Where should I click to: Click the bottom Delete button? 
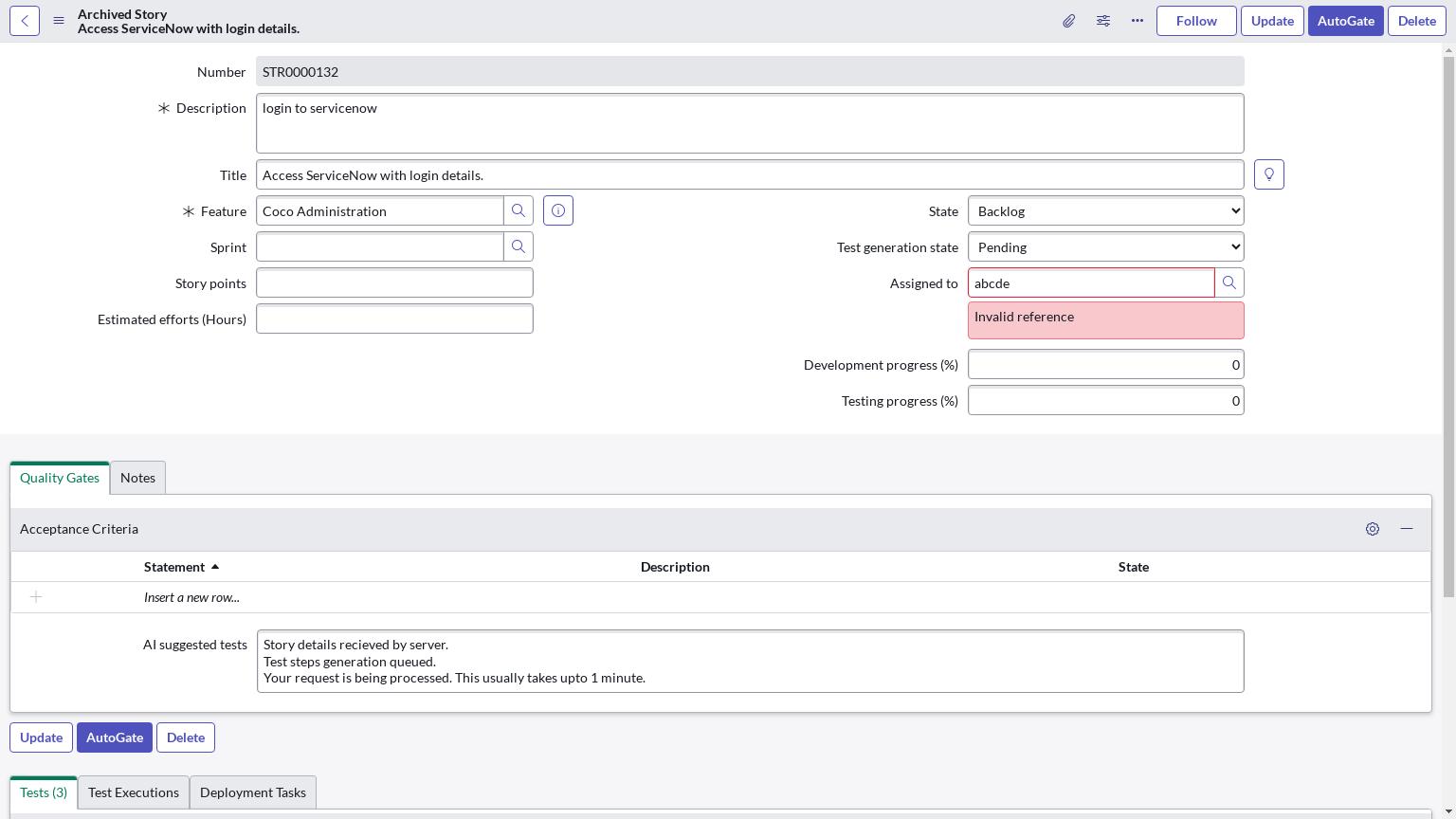[186, 737]
